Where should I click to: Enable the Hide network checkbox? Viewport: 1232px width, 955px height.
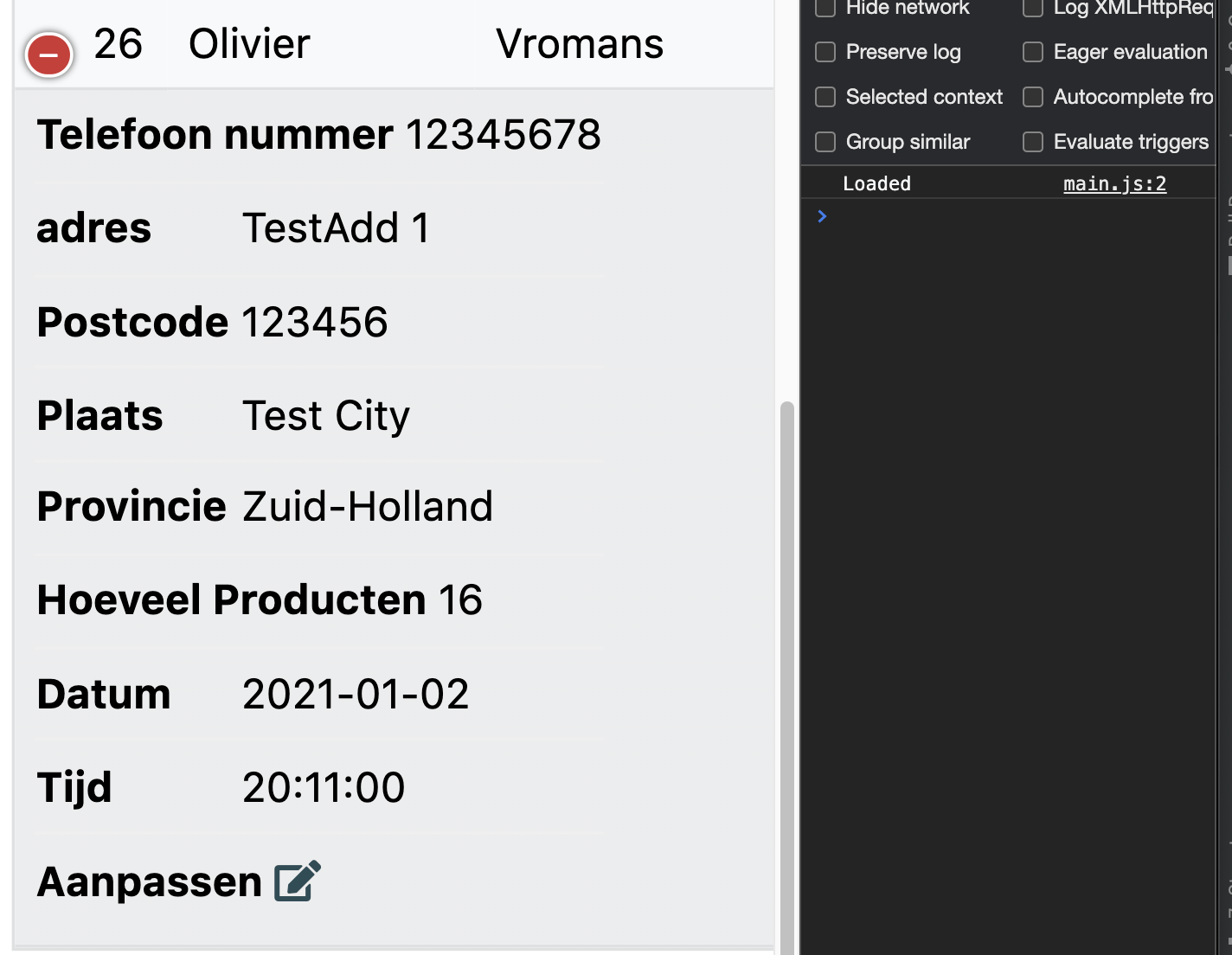point(825,8)
